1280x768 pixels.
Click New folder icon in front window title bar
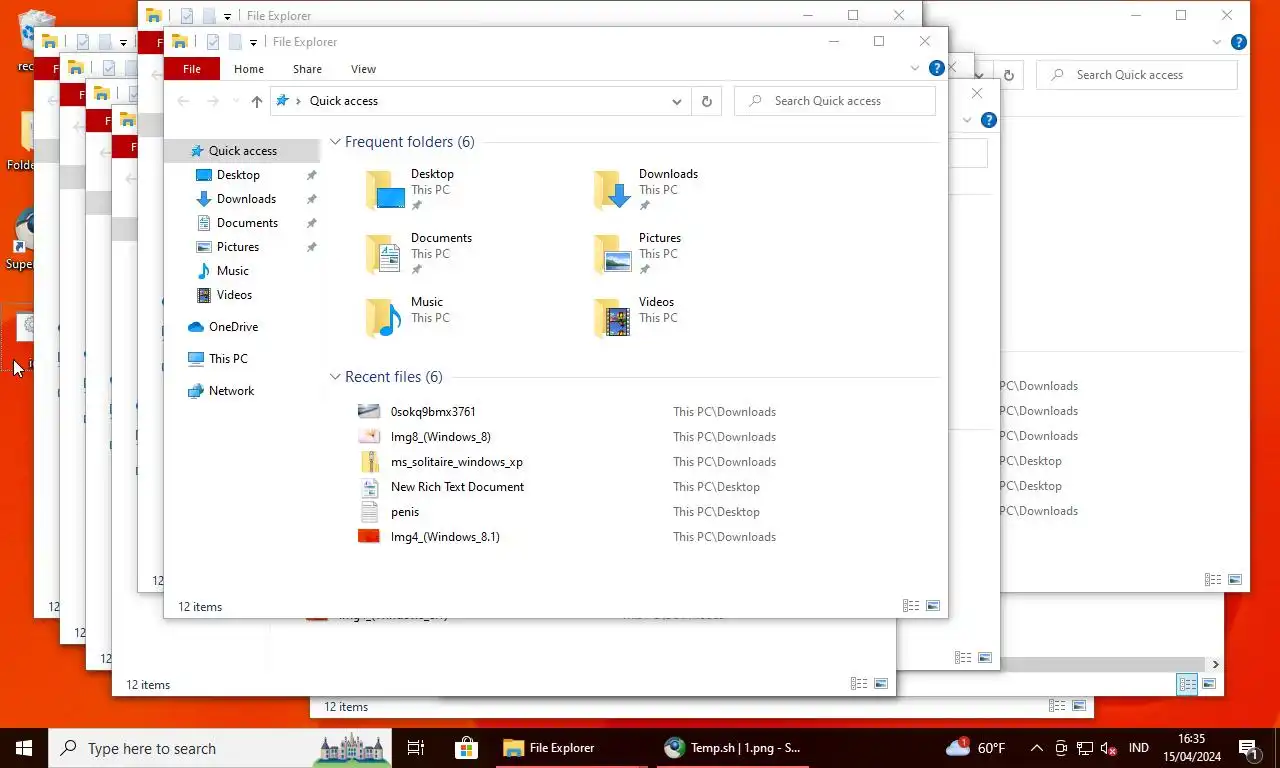236,42
